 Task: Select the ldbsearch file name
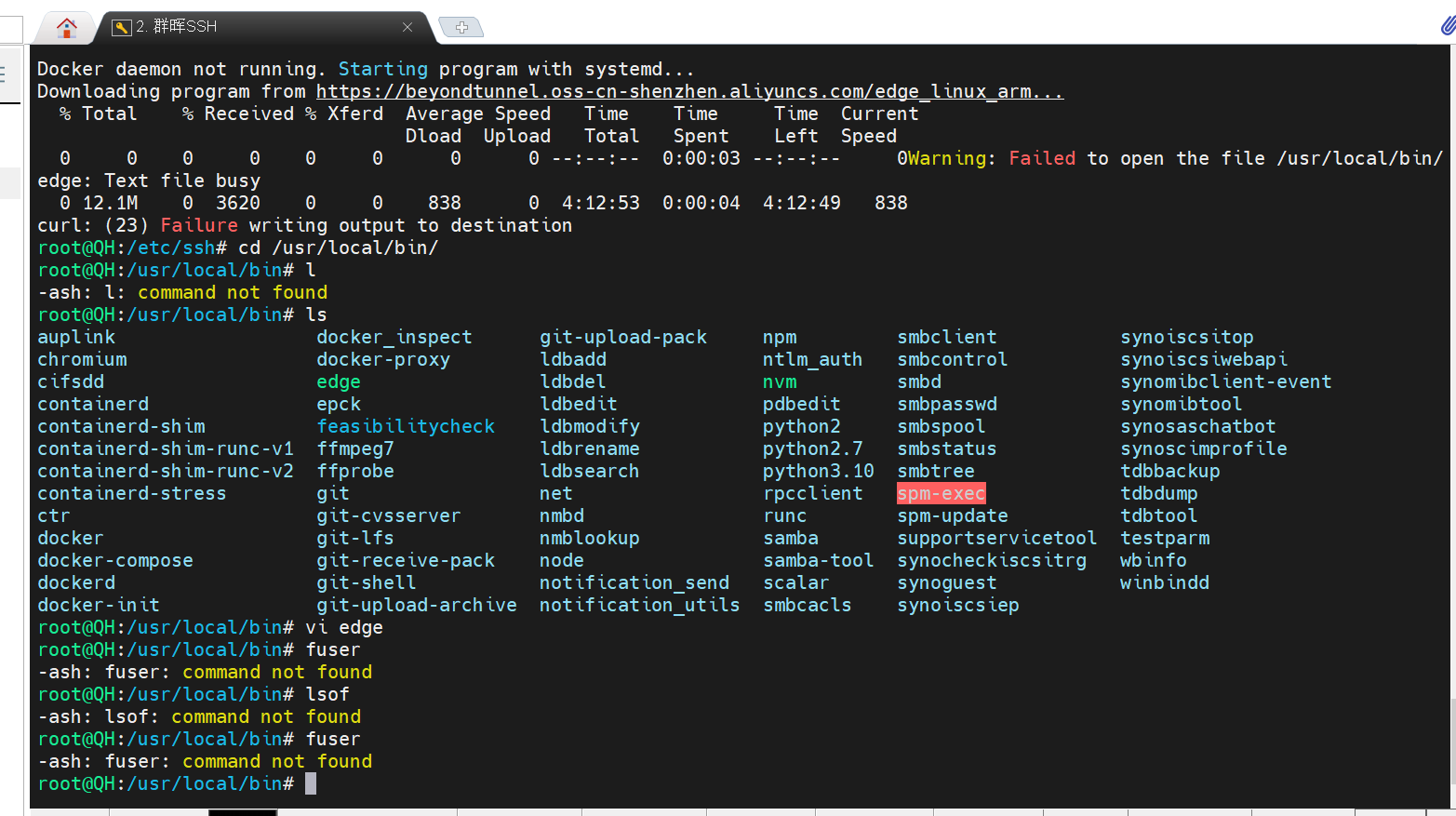tap(590, 471)
